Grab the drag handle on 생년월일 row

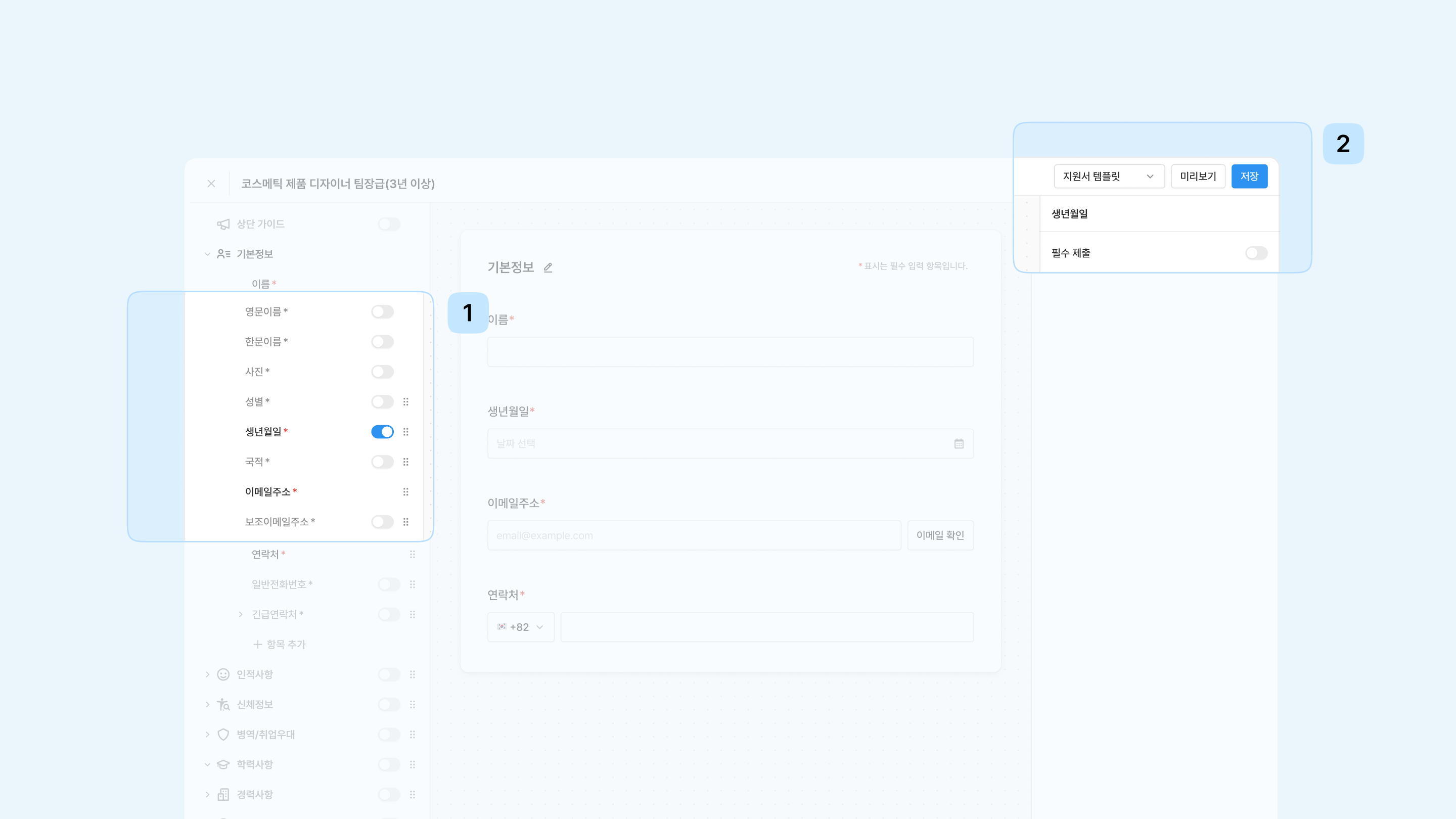406,432
